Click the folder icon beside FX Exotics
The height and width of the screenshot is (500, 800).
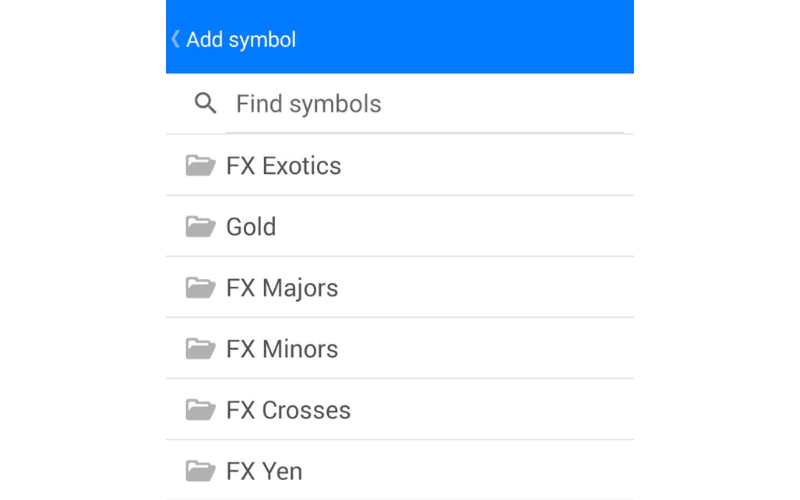[200, 165]
